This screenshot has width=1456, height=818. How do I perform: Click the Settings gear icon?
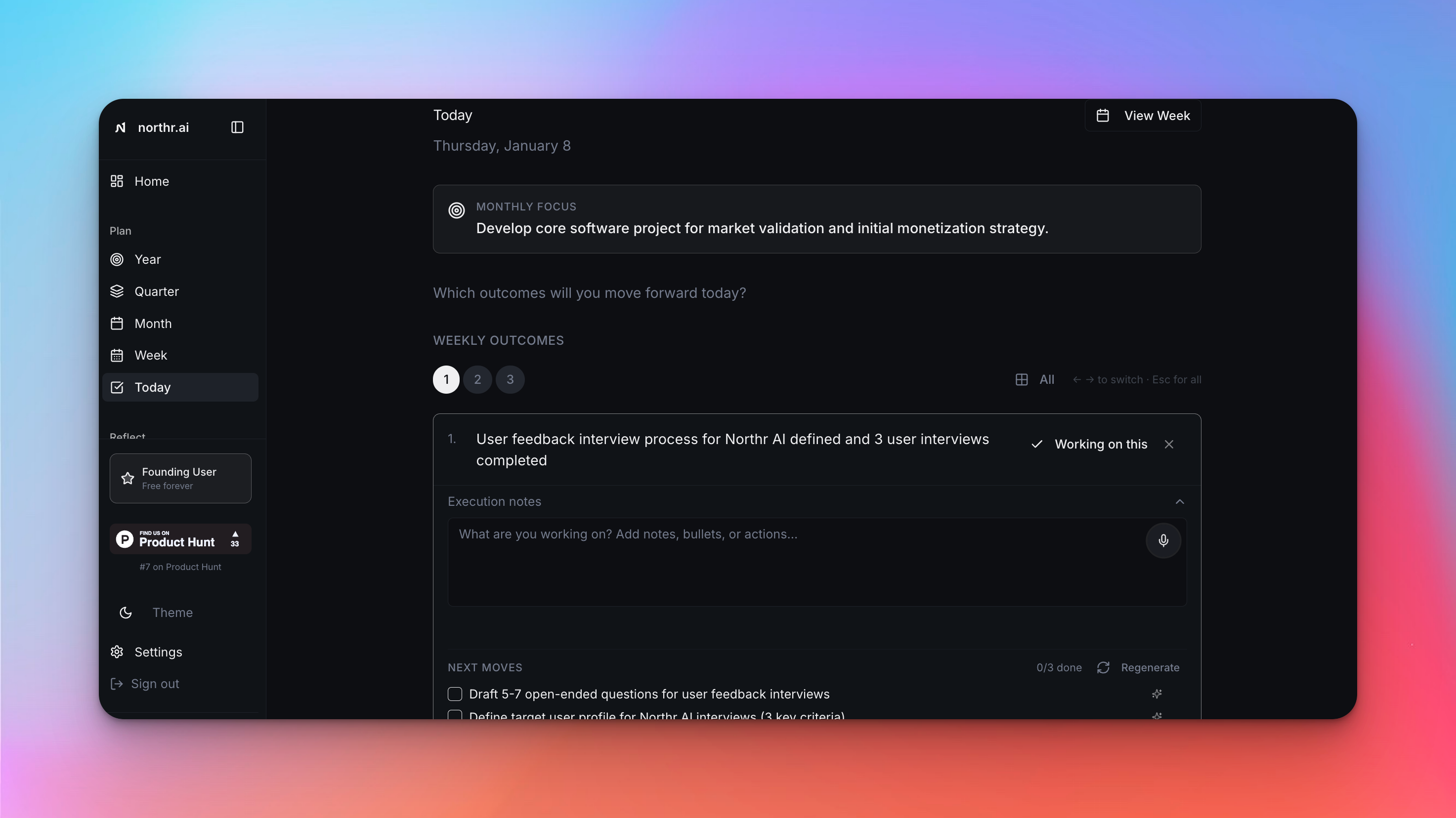pos(117,652)
